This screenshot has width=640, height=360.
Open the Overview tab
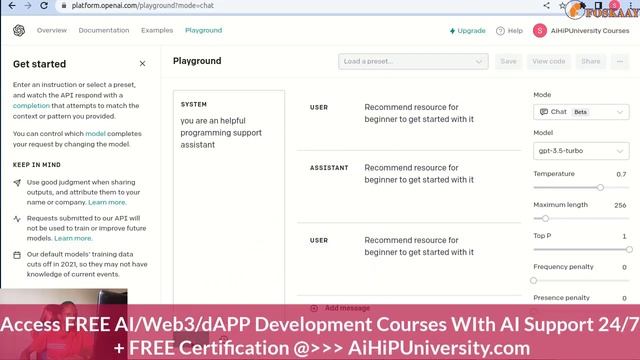click(x=52, y=30)
